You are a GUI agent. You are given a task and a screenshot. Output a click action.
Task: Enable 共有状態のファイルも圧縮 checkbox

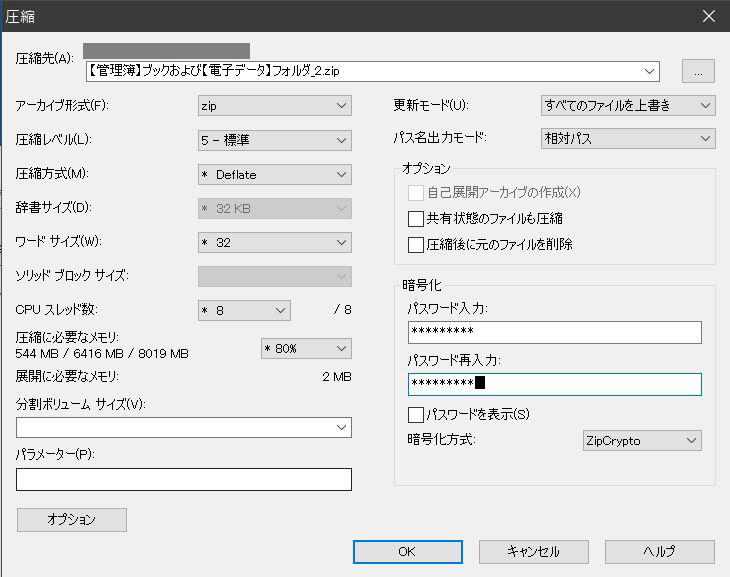click(416, 219)
